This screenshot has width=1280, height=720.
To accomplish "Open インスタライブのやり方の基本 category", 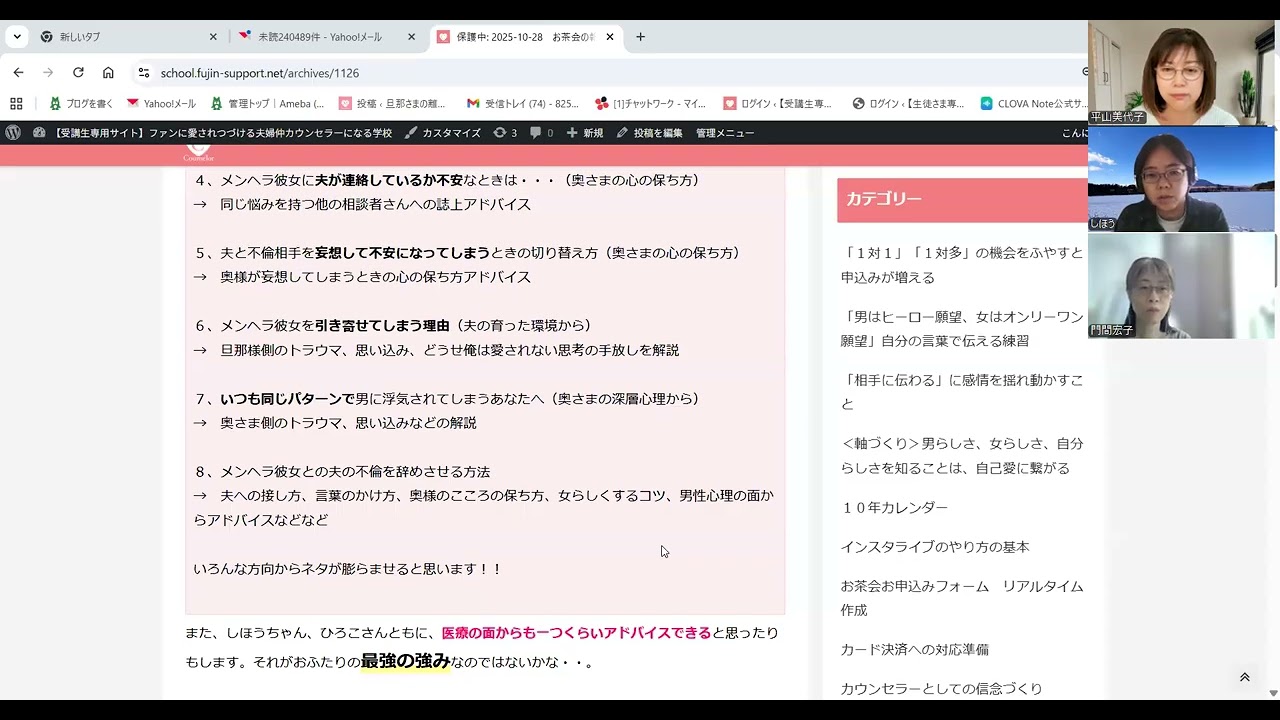I will 934,547.
